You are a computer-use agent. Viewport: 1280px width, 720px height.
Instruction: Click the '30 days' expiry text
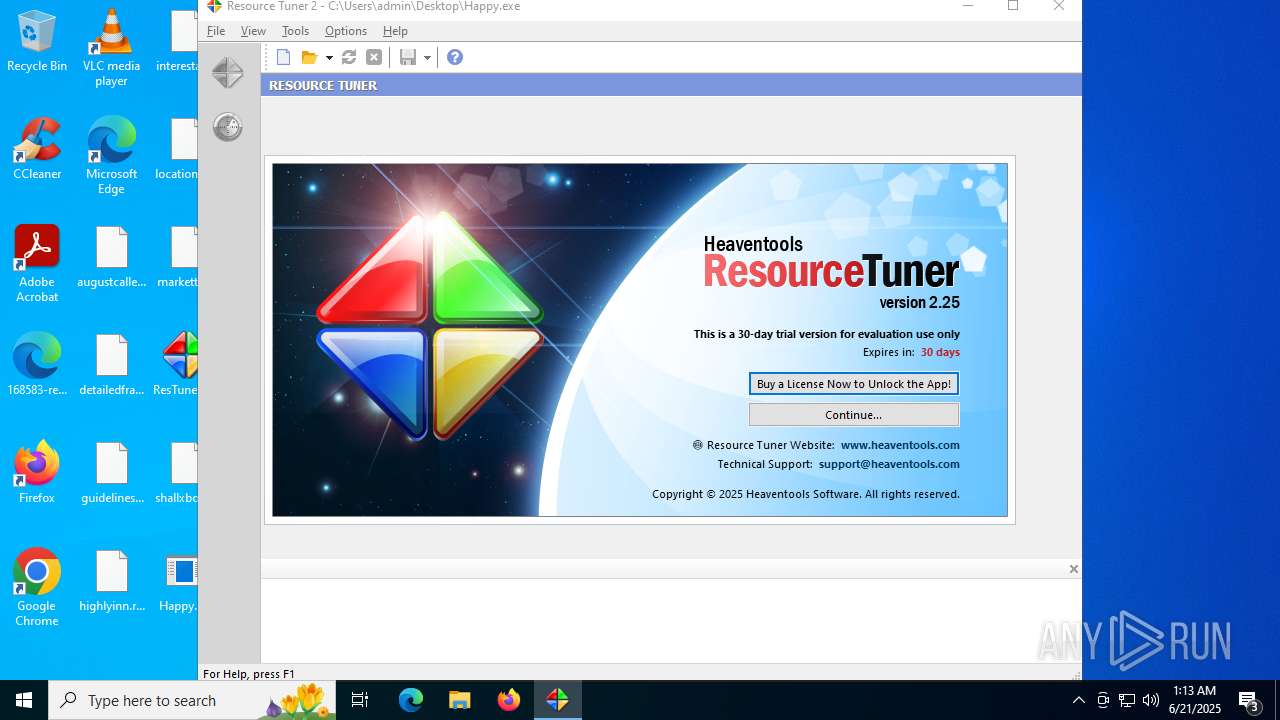coord(940,352)
